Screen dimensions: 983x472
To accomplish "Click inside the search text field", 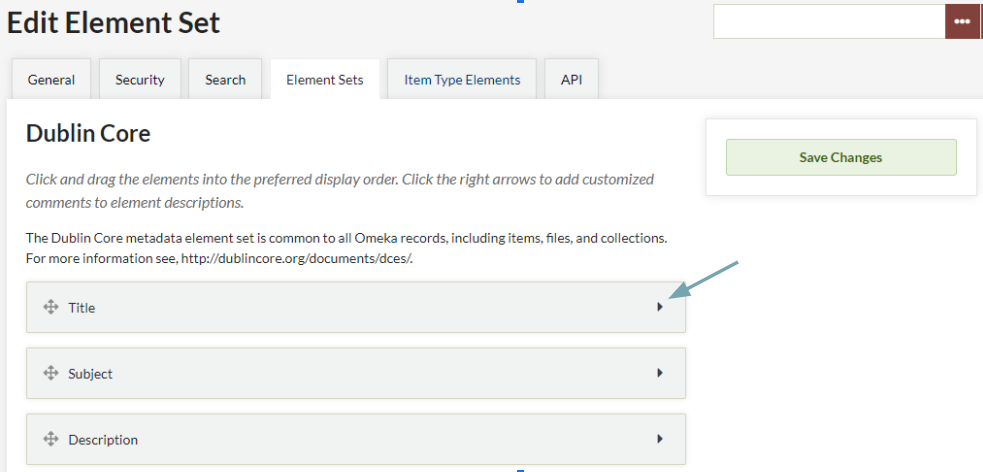I will click(x=829, y=21).
